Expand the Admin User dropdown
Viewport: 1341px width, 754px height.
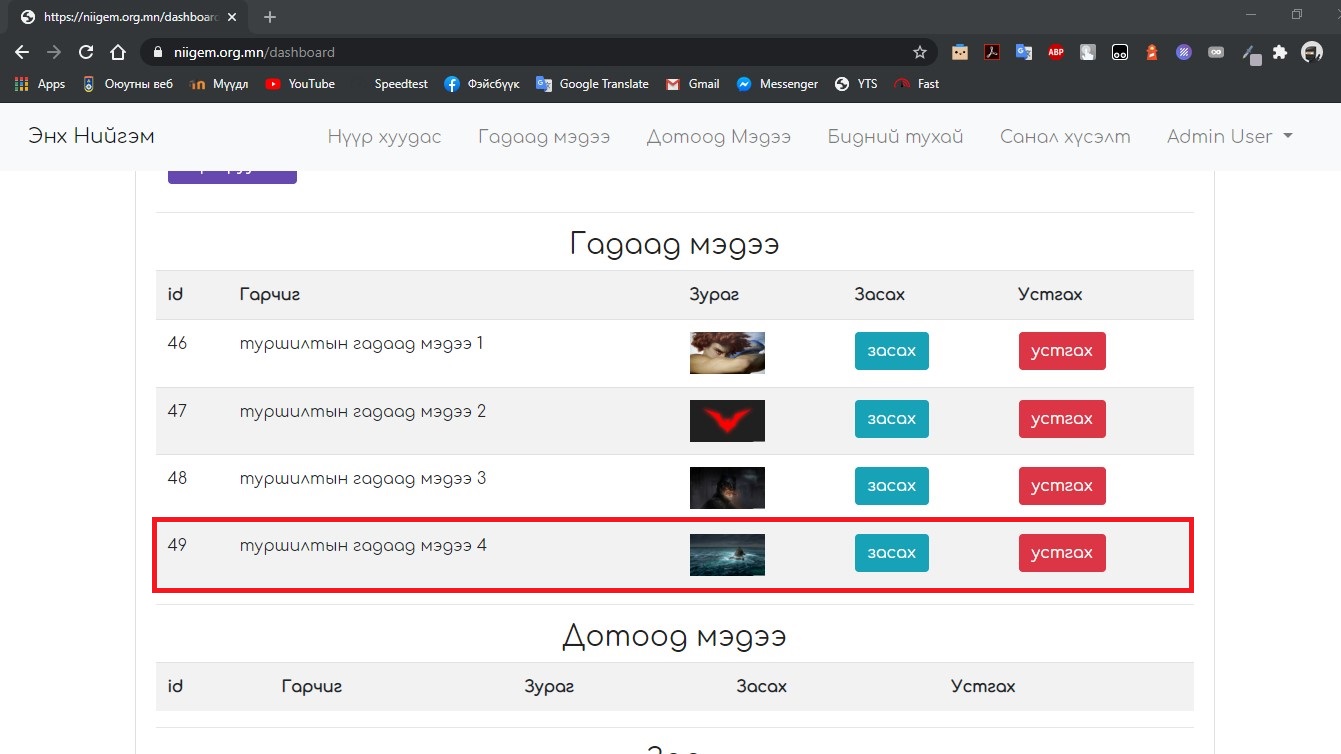click(1229, 136)
